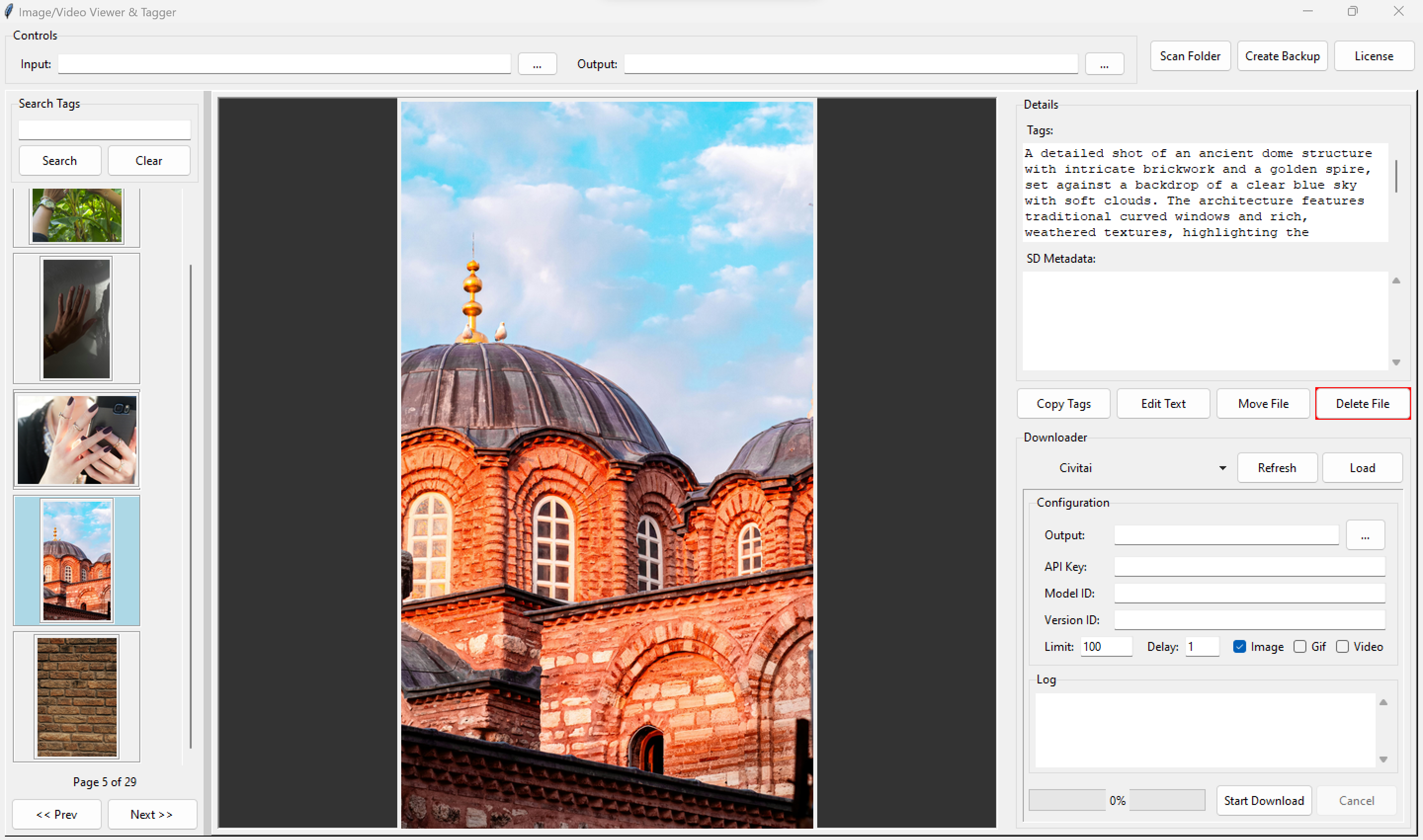Go to previous thumbnail page
This screenshot has height=840, width=1423.
point(57,814)
